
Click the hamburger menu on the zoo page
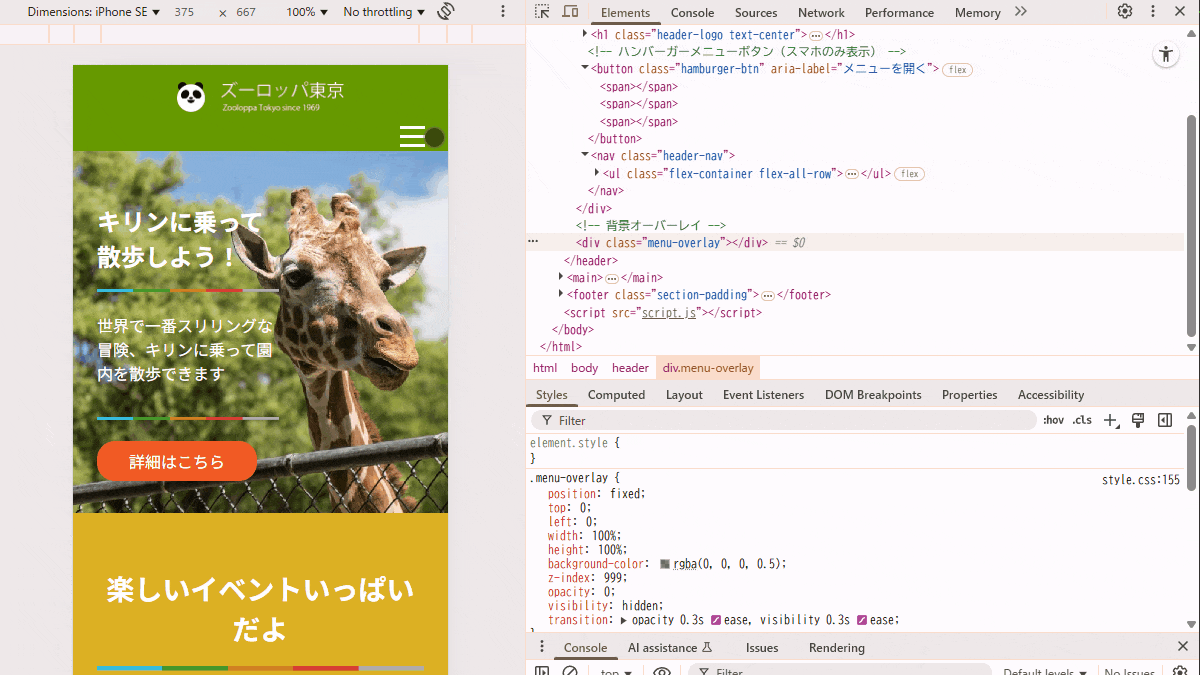coord(412,137)
